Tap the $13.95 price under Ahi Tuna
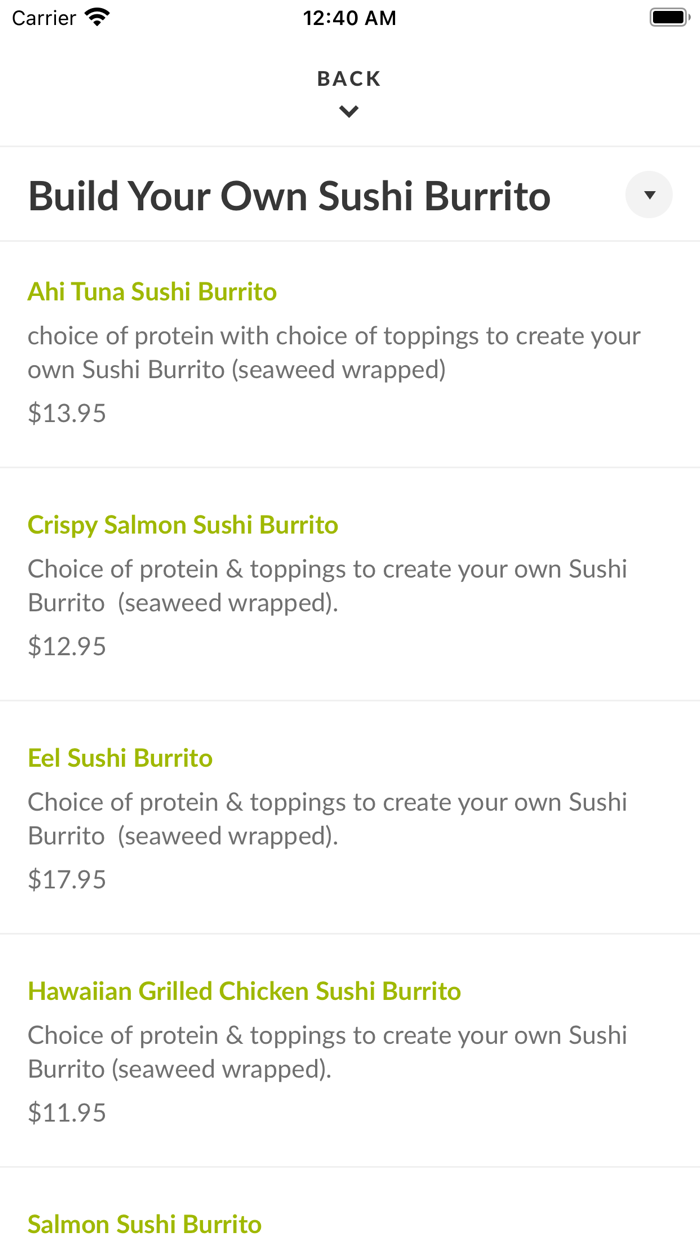The width and height of the screenshot is (700, 1244). pos(66,412)
